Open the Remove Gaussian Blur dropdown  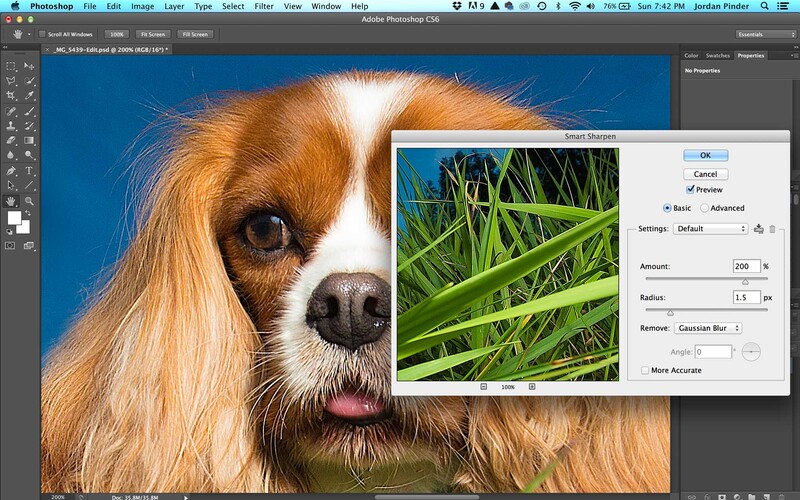(x=708, y=328)
